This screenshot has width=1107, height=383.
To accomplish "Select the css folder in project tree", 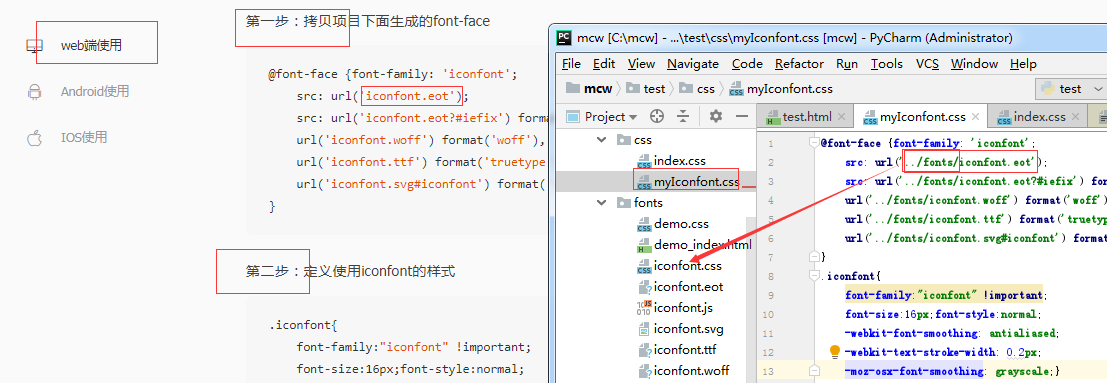I will point(634,140).
